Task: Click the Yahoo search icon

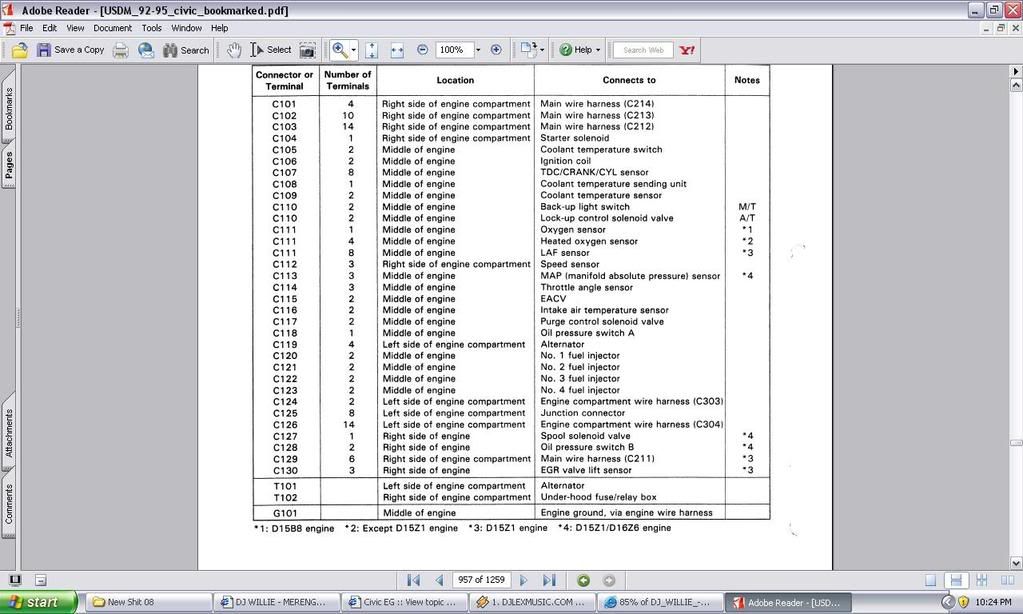Action: point(687,50)
